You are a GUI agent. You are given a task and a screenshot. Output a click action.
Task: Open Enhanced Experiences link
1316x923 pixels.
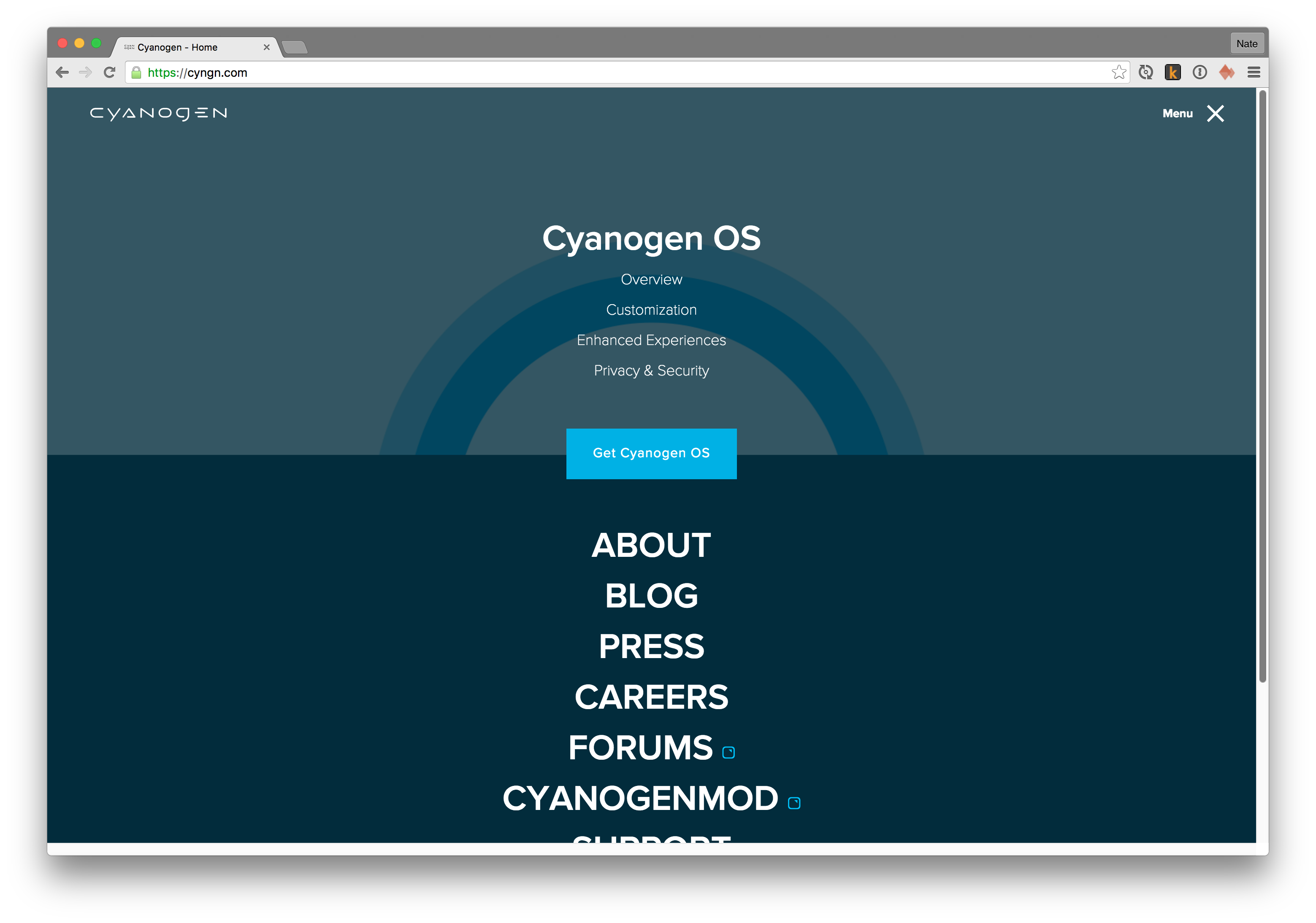[x=651, y=340]
